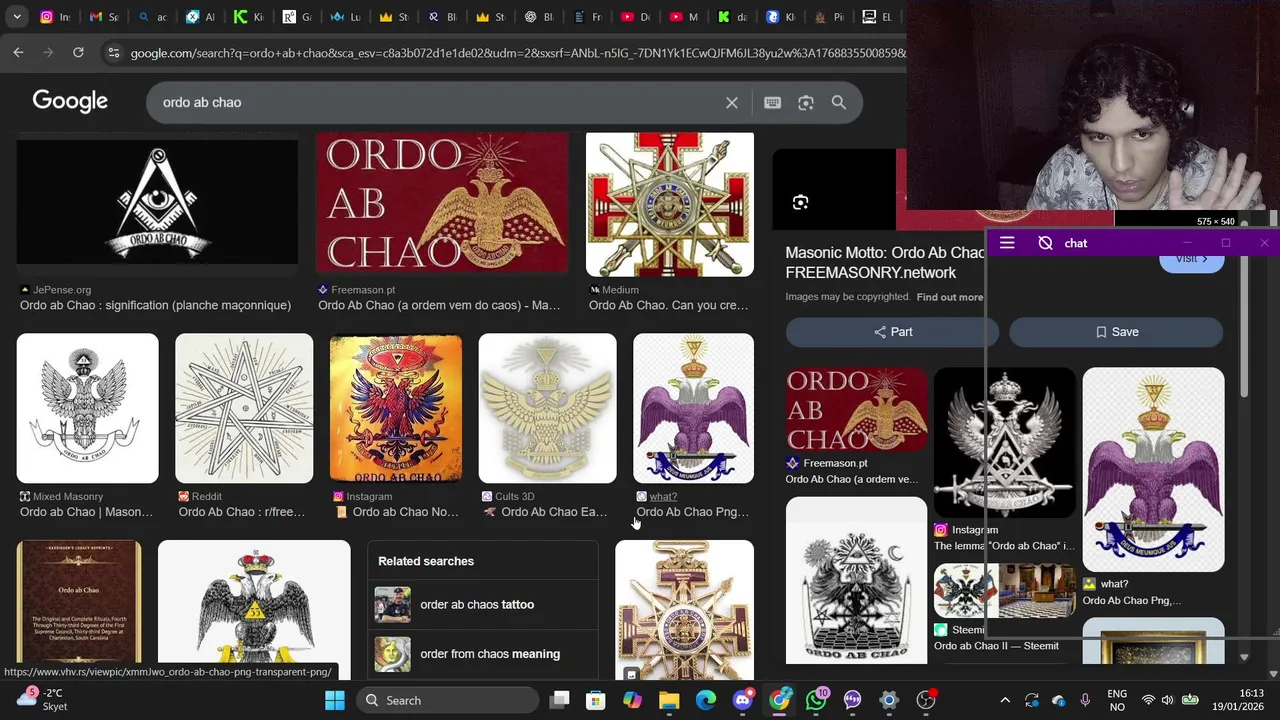Open the large purple eagle related image in side panel
The width and height of the screenshot is (1280, 720).
[1153, 470]
